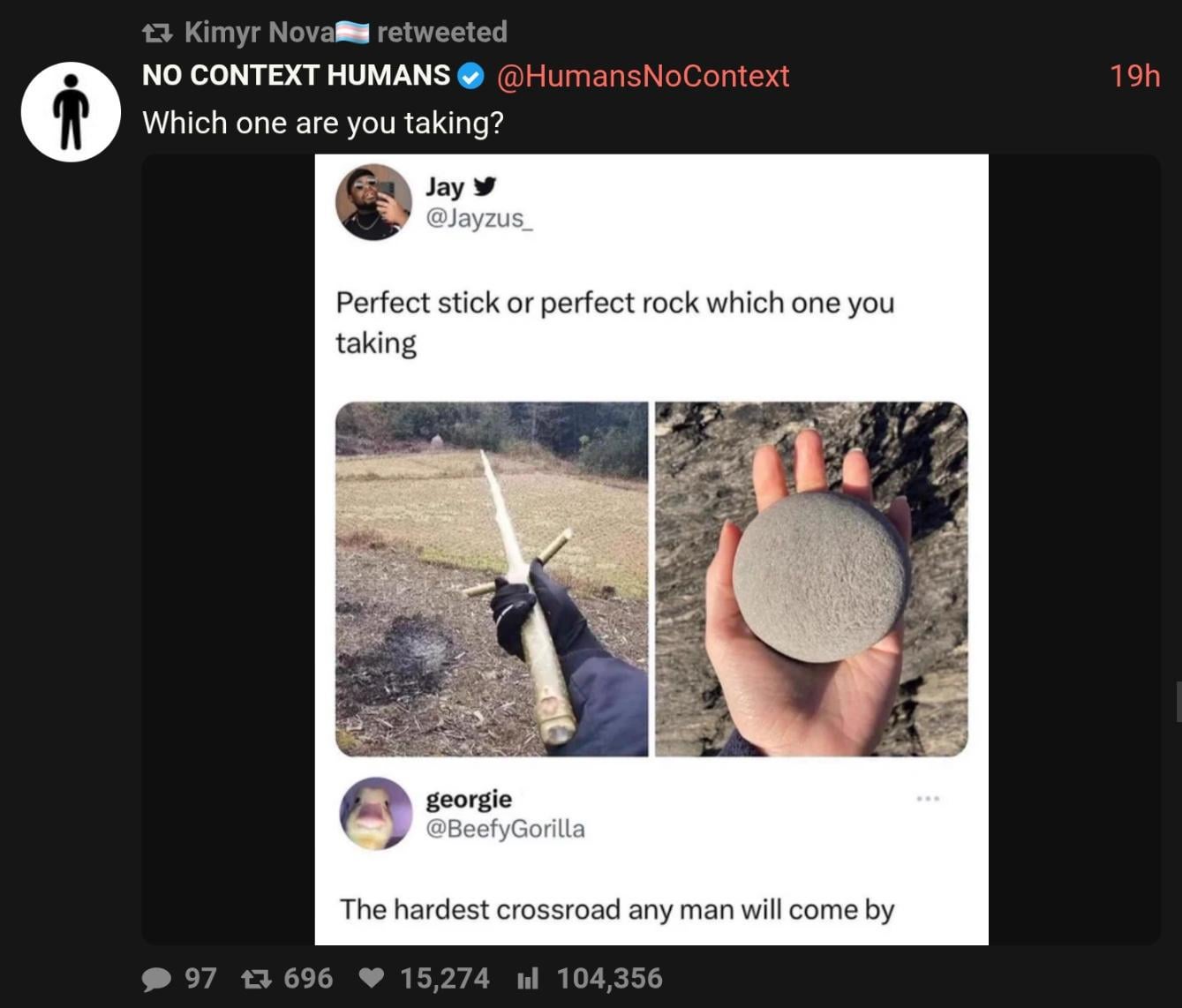Click the @Jayzus_ handle
1182x1008 pixels.
pyautogui.click(x=479, y=217)
